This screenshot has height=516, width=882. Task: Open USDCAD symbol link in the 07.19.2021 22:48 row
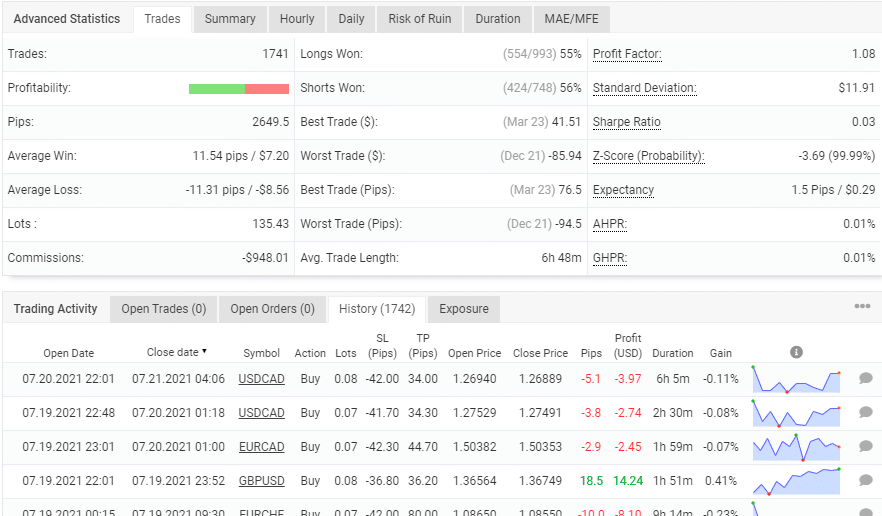point(262,413)
